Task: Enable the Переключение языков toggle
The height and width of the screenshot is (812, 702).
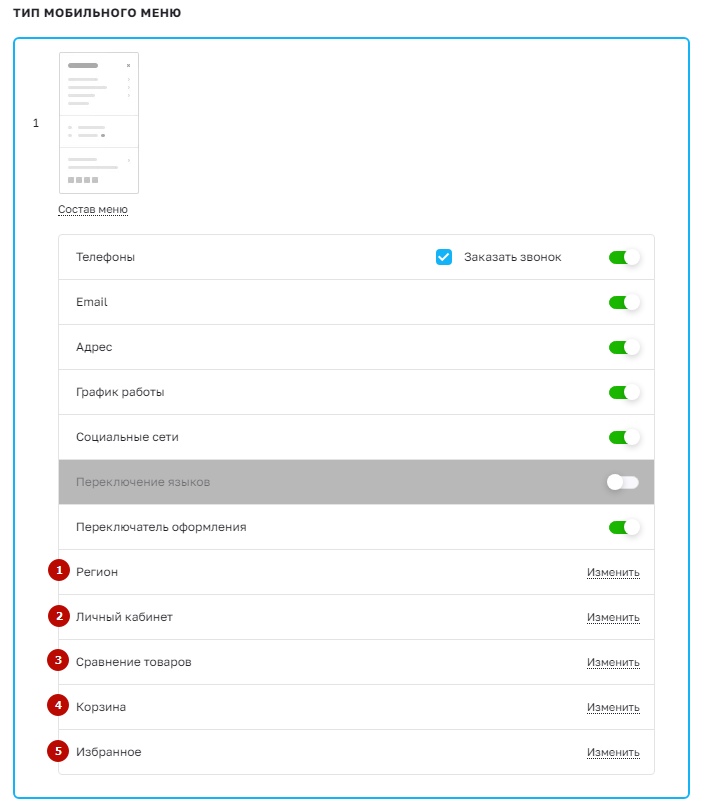Action: click(623, 482)
